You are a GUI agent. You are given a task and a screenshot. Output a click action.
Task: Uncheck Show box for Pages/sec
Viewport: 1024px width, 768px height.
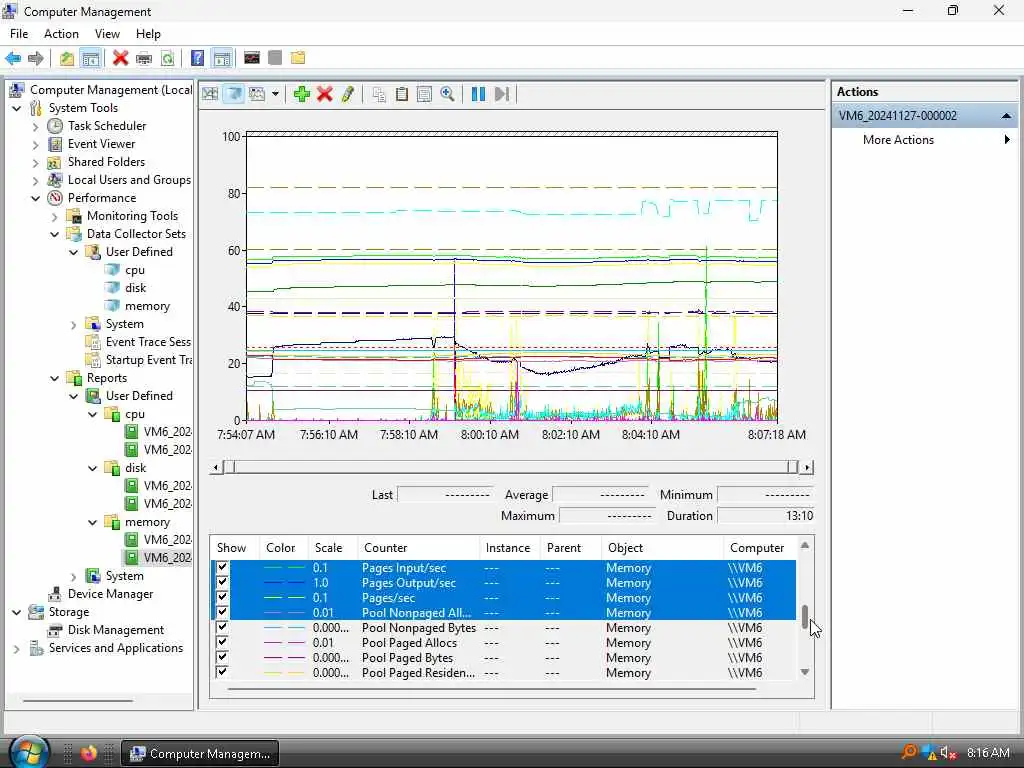(x=222, y=597)
